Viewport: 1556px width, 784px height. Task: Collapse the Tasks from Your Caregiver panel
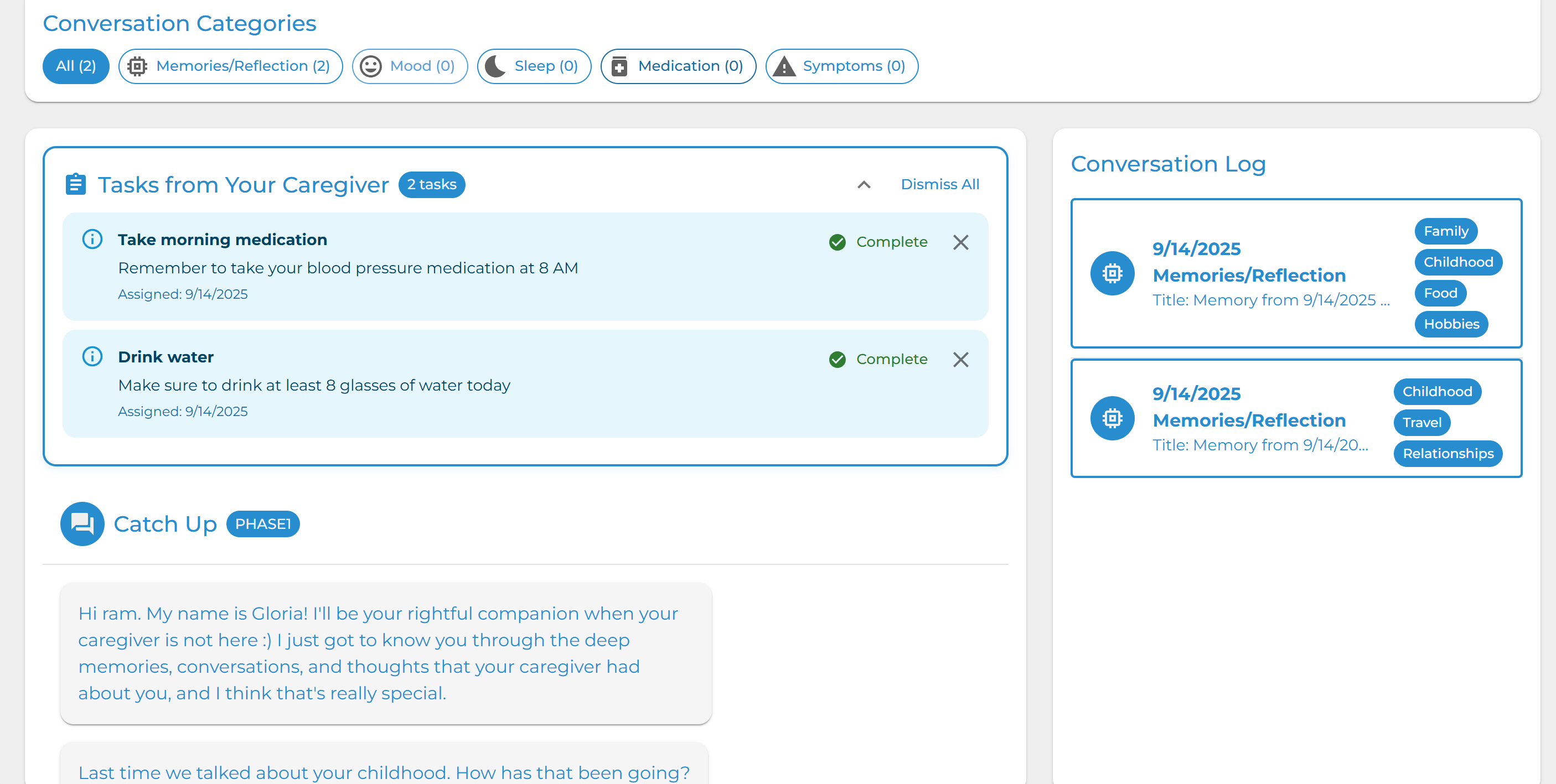click(864, 185)
